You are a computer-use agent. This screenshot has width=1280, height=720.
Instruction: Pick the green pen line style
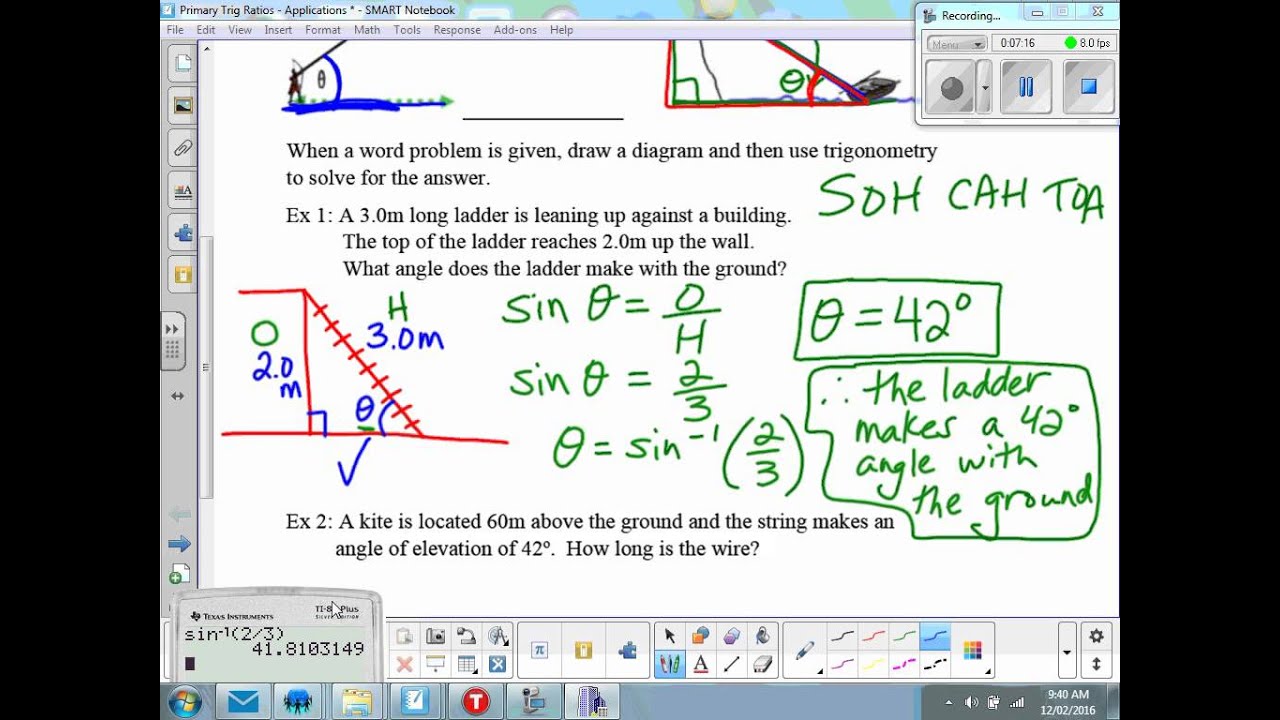click(904, 636)
